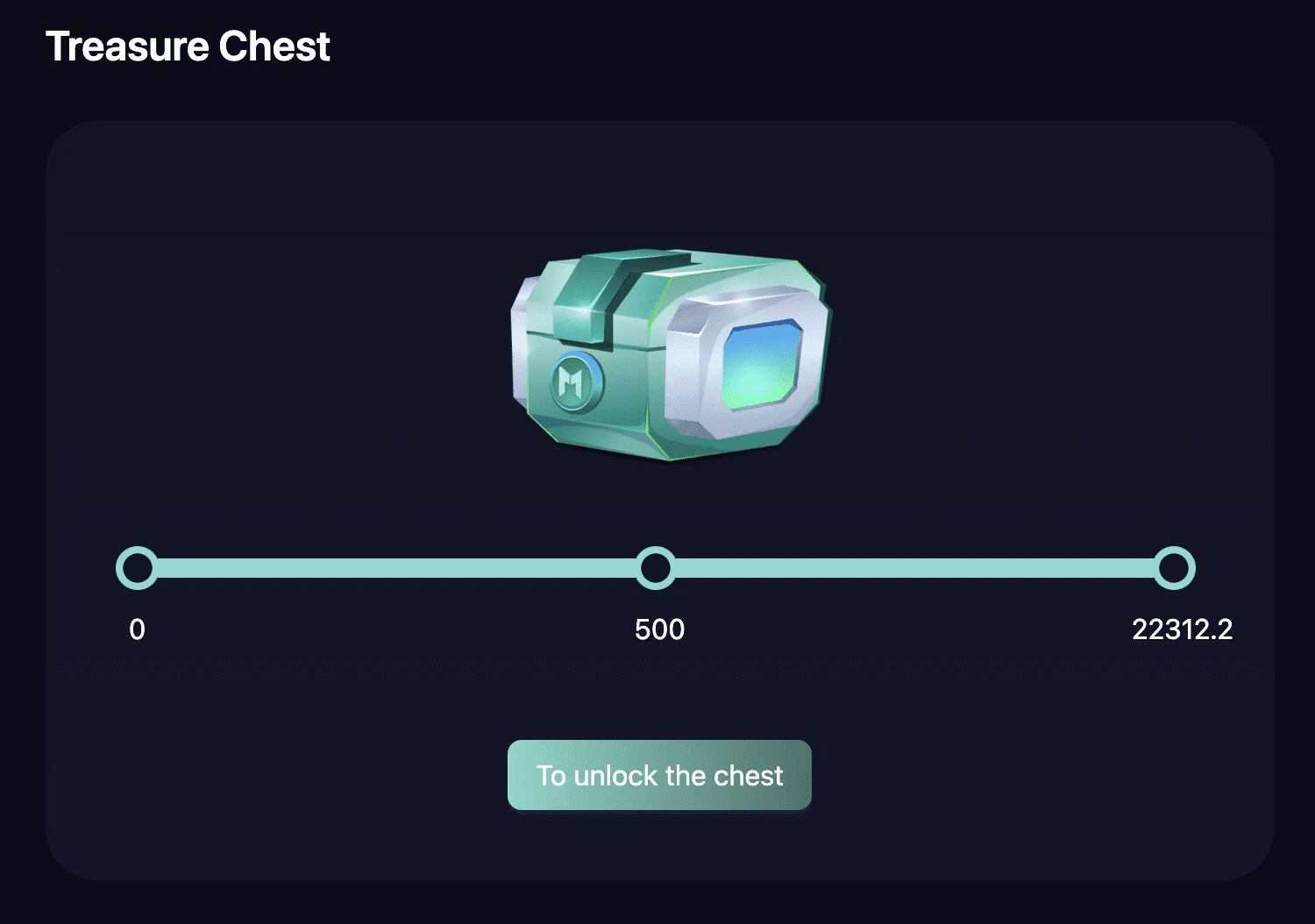Screen dimensions: 1315x924
Task: Click the progress bar between 0 and 500
Action: tap(394, 568)
